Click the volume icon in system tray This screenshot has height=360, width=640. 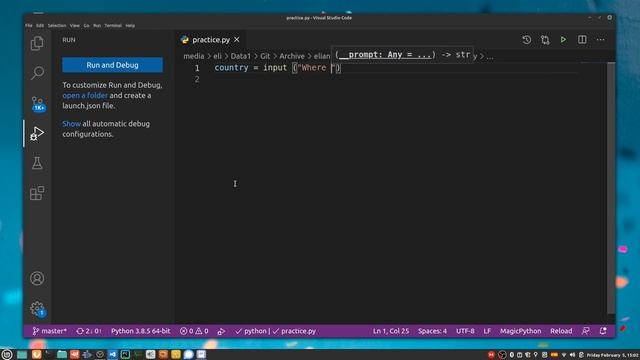coord(572,355)
